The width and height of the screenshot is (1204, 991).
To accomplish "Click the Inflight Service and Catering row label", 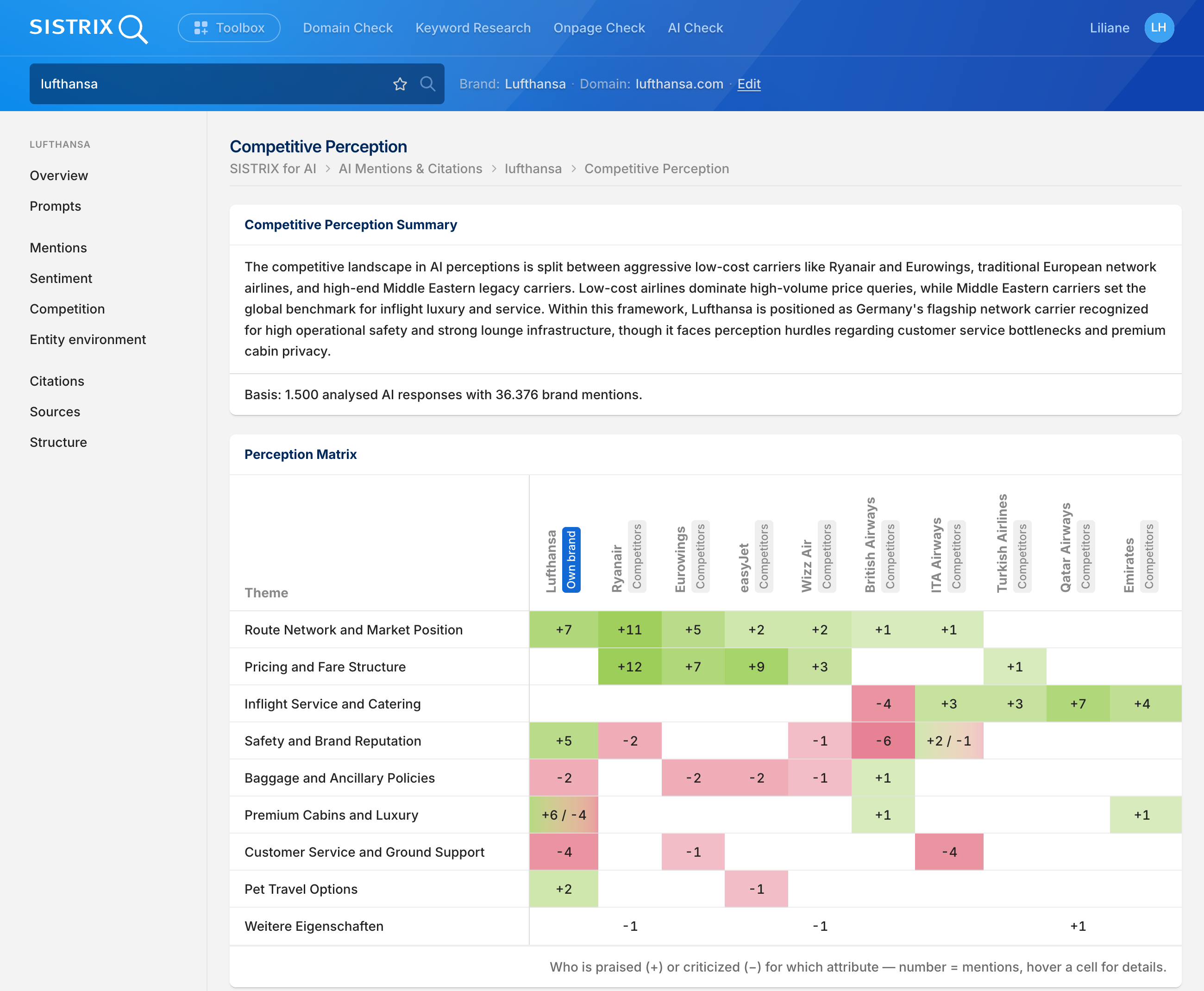I will tap(332, 704).
